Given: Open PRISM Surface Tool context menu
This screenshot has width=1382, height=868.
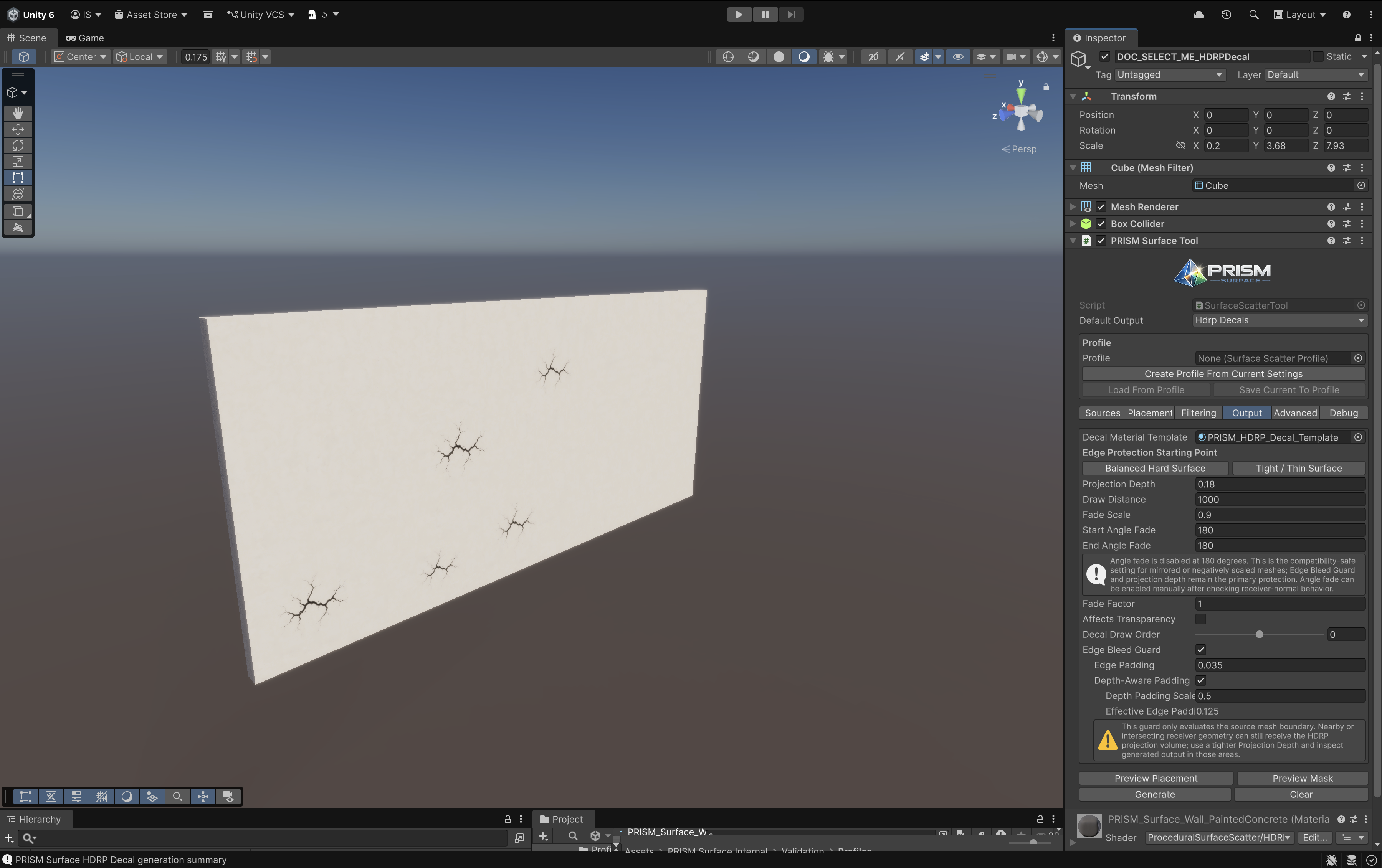Looking at the screenshot, I should click(x=1362, y=240).
